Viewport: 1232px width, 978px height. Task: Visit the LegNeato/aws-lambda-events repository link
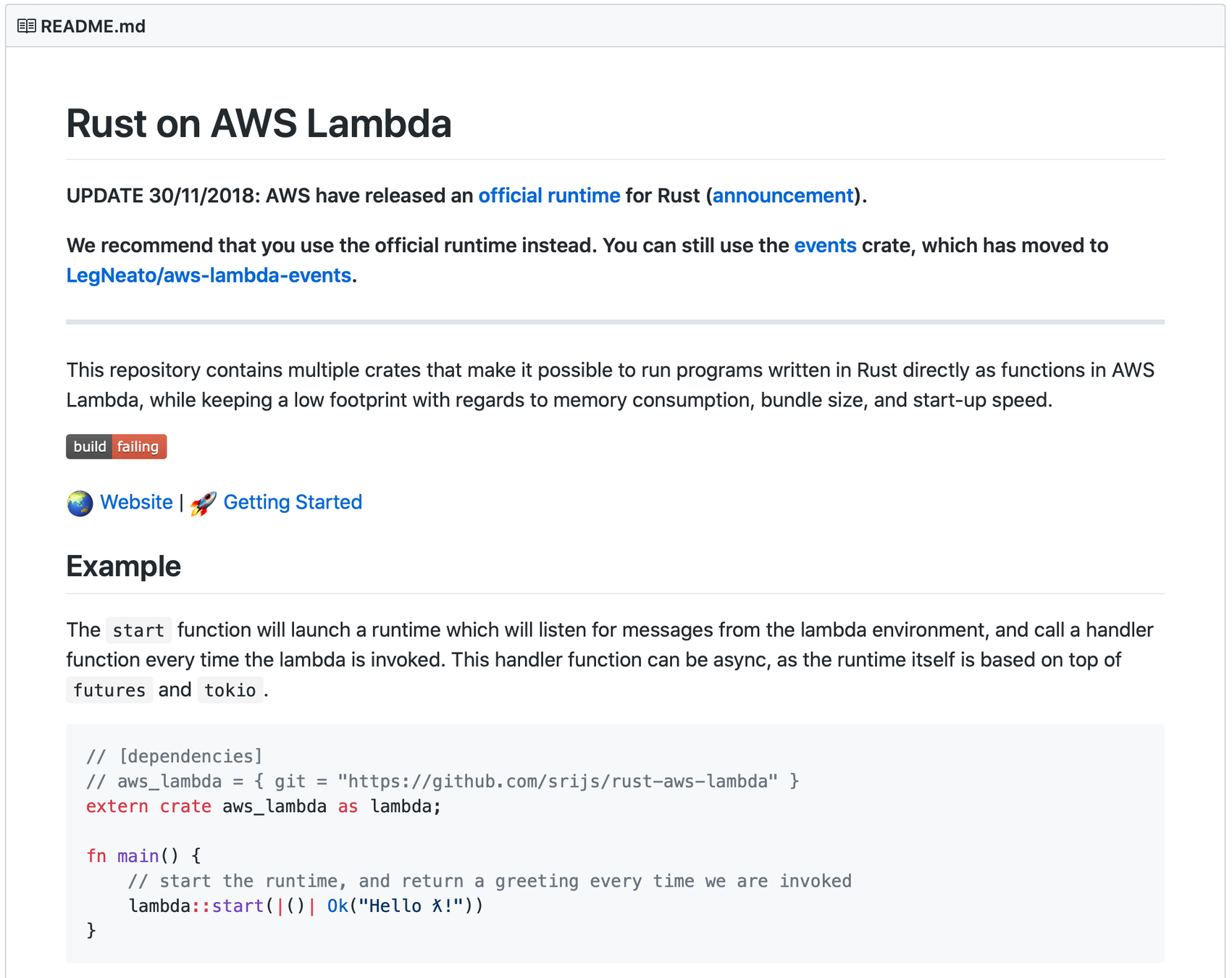pyautogui.click(x=209, y=276)
